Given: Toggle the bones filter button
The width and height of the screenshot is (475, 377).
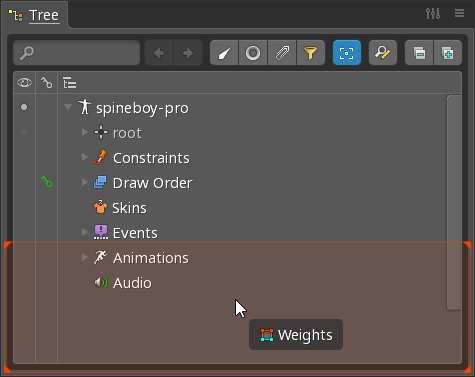Looking at the screenshot, I should [x=224, y=53].
